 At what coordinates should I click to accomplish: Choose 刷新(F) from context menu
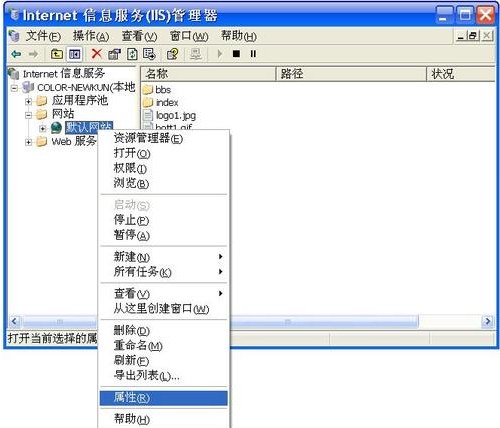(x=164, y=360)
